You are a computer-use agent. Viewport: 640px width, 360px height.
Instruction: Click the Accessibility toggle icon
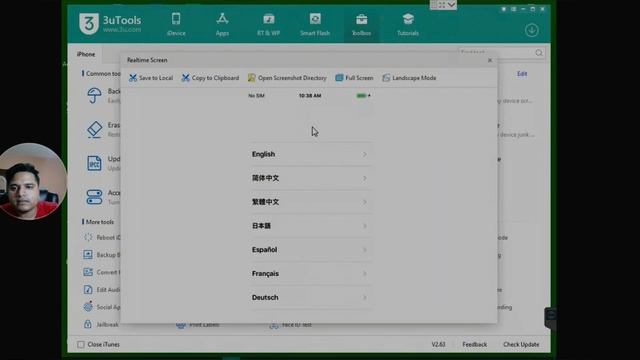click(x=94, y=197)
